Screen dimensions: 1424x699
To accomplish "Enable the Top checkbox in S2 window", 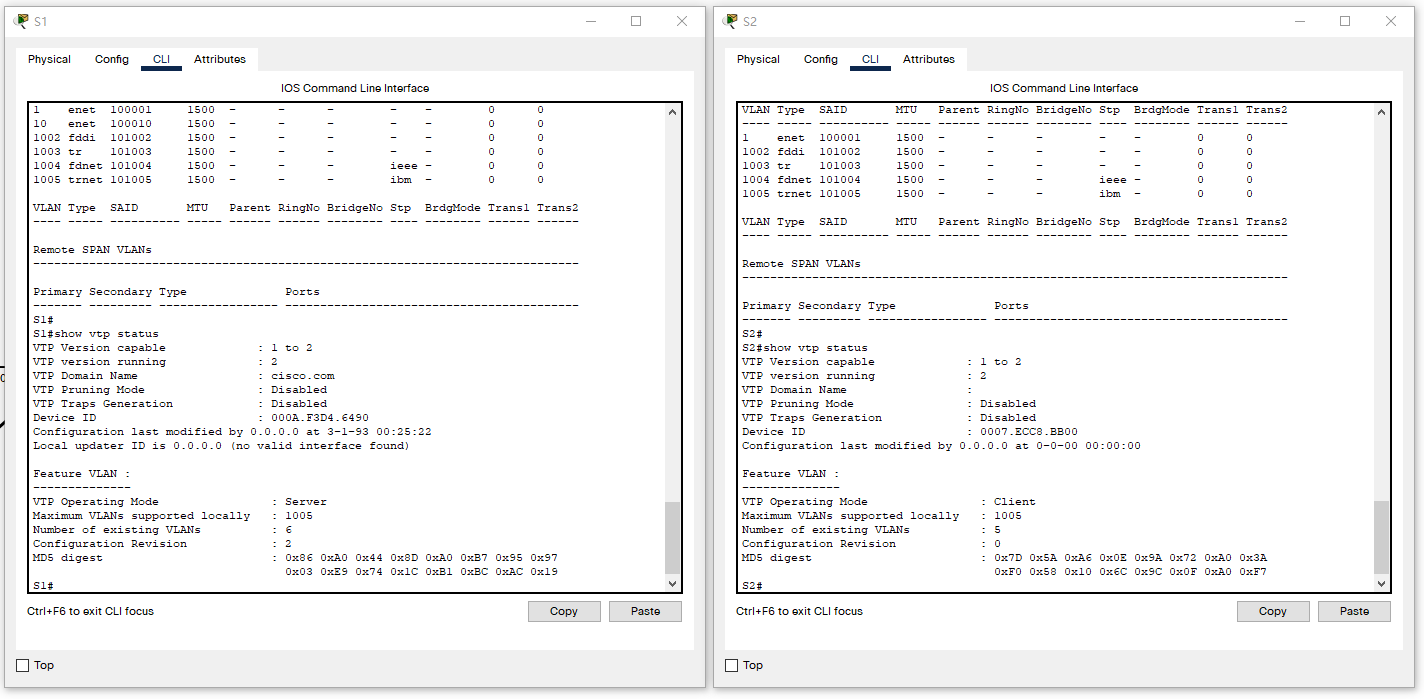I will point(732,666).
